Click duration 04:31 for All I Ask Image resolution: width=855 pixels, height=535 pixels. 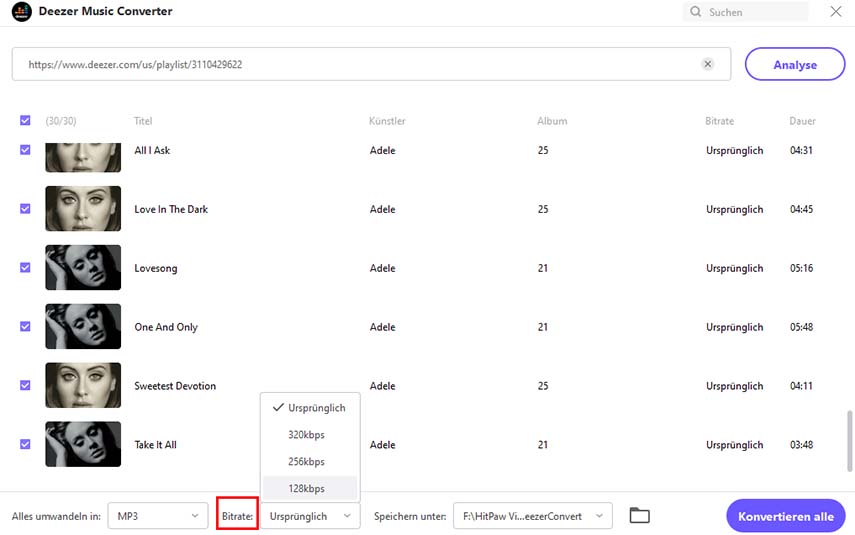coord(801,150)
